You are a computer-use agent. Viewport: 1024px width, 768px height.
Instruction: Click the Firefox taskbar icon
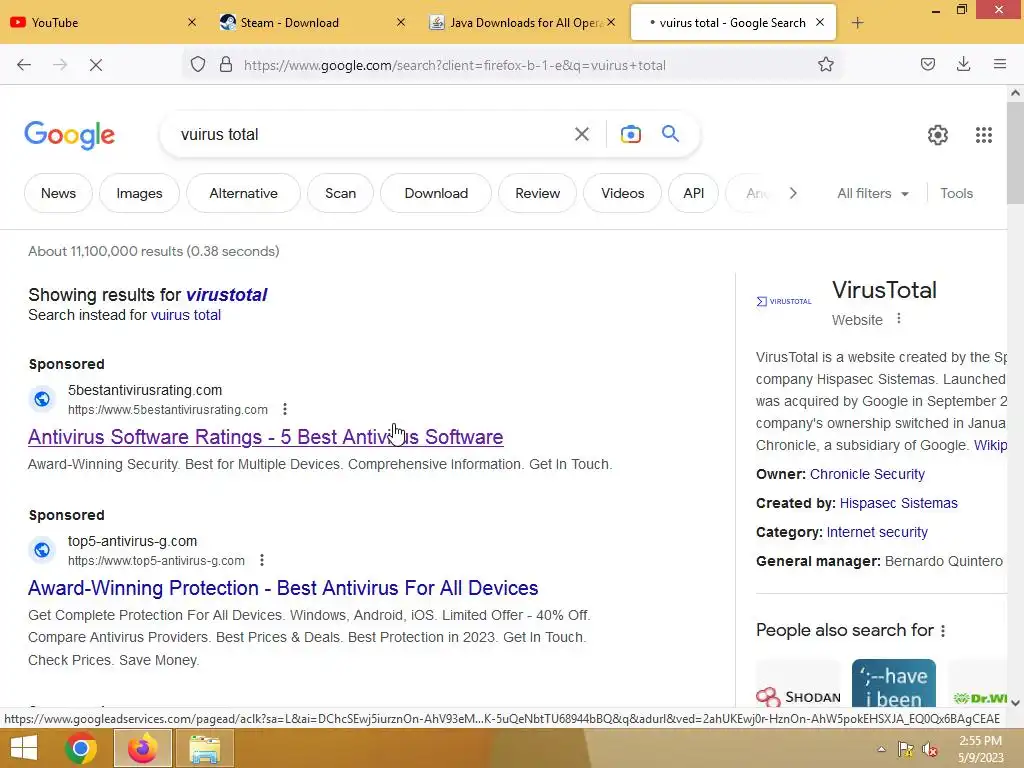click(x=142, y=748)
